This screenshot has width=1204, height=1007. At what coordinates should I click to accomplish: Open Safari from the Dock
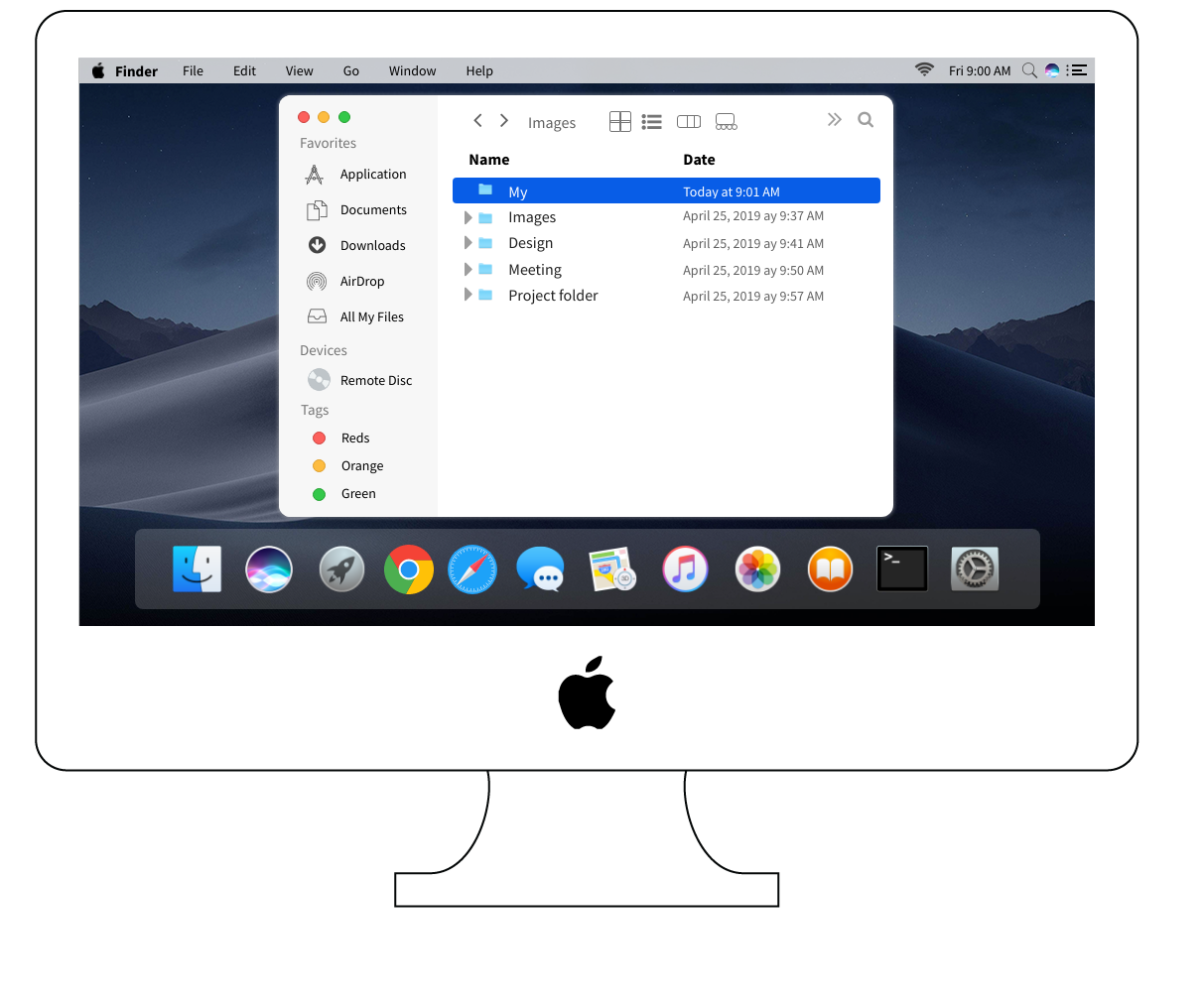[471, 568]
